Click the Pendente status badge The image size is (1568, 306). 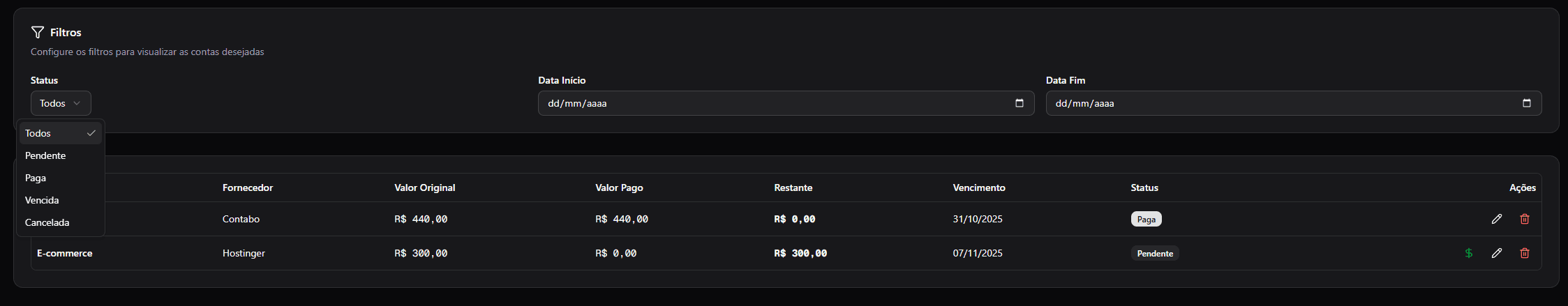pyautogui.click(x=1155, y=253)
